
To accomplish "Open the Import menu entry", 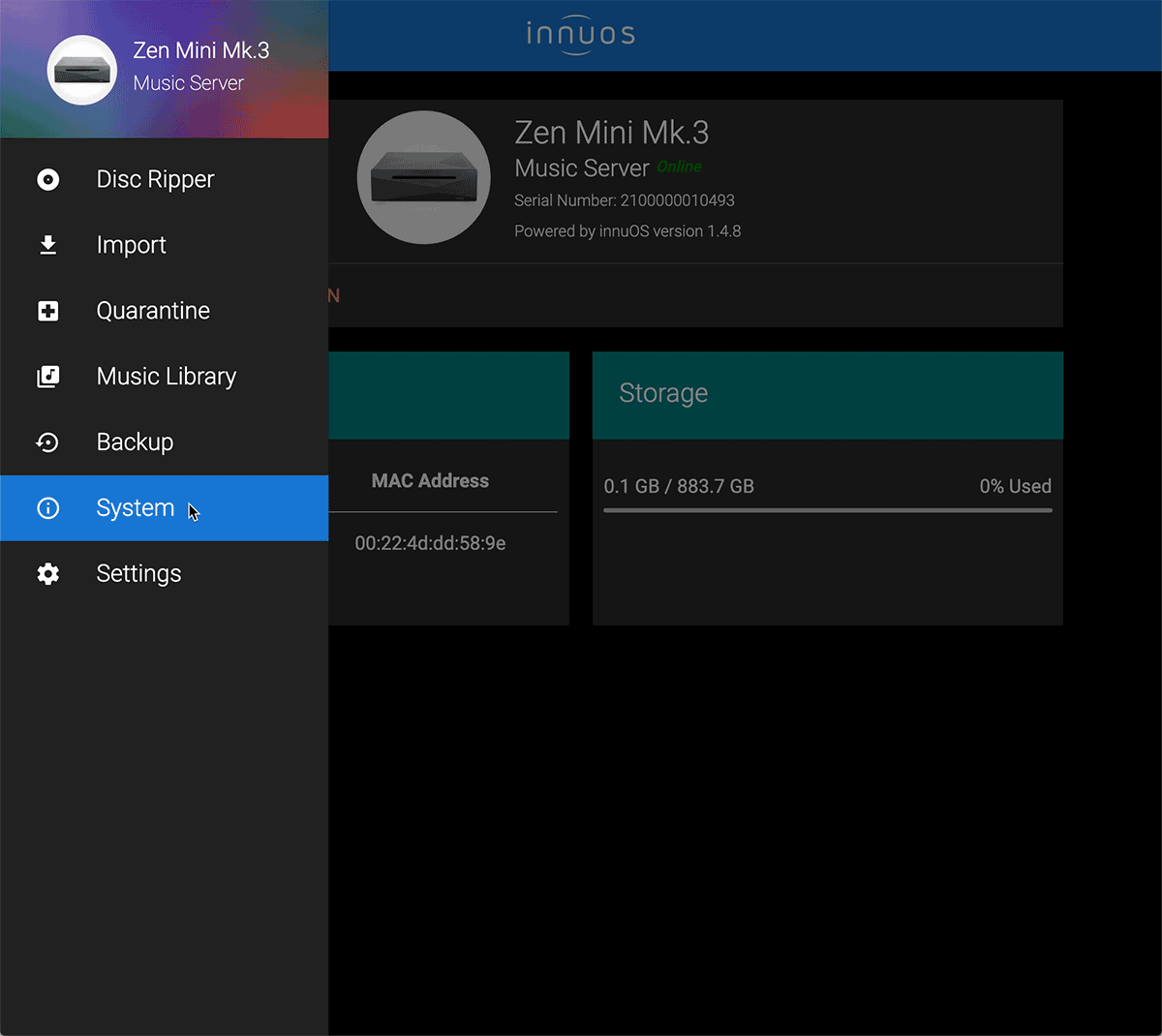I will pyautogui.click(x=165, y=245).
